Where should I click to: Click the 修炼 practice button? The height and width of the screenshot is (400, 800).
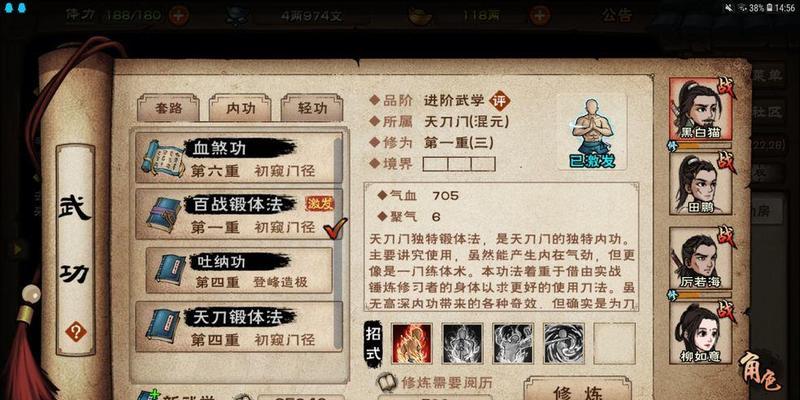577,388
